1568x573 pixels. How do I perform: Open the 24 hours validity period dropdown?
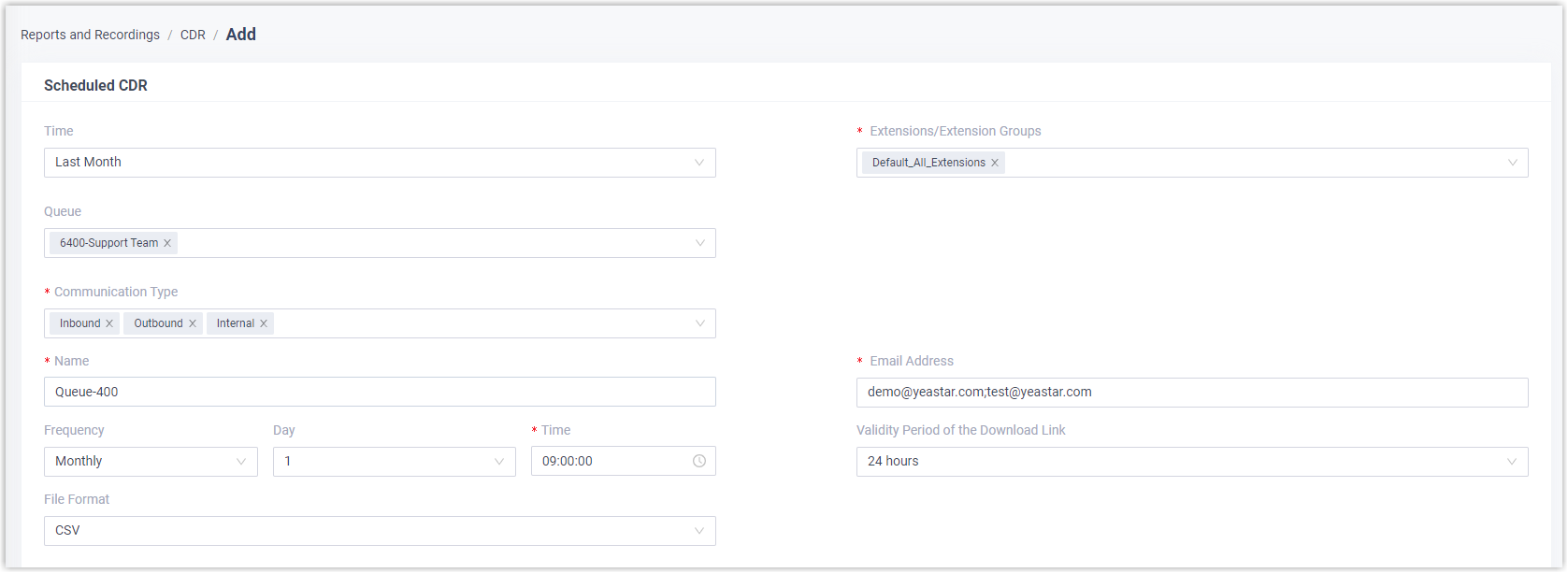(1512, 462)
